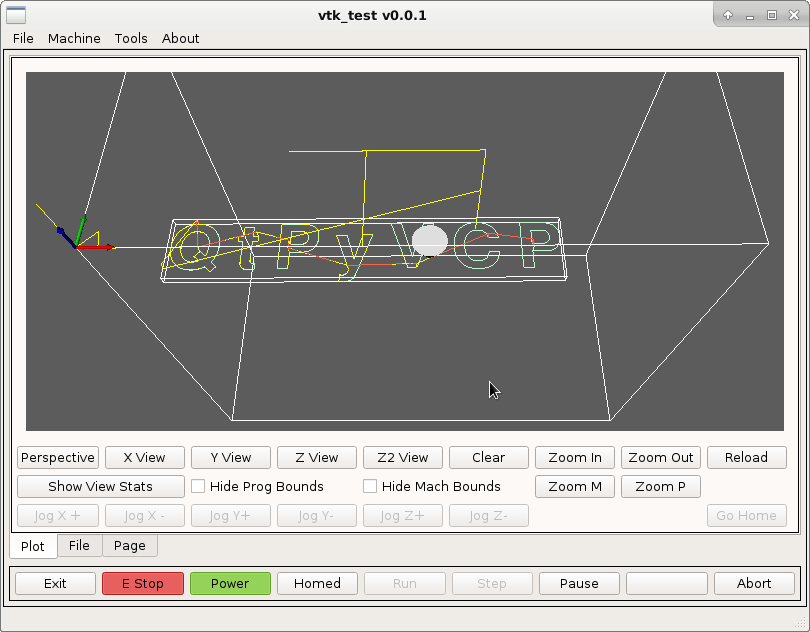Screen dimensions: 810x632
Task: Click the Zoom P button
Action: pyautogui.click(x=661, y=487)
